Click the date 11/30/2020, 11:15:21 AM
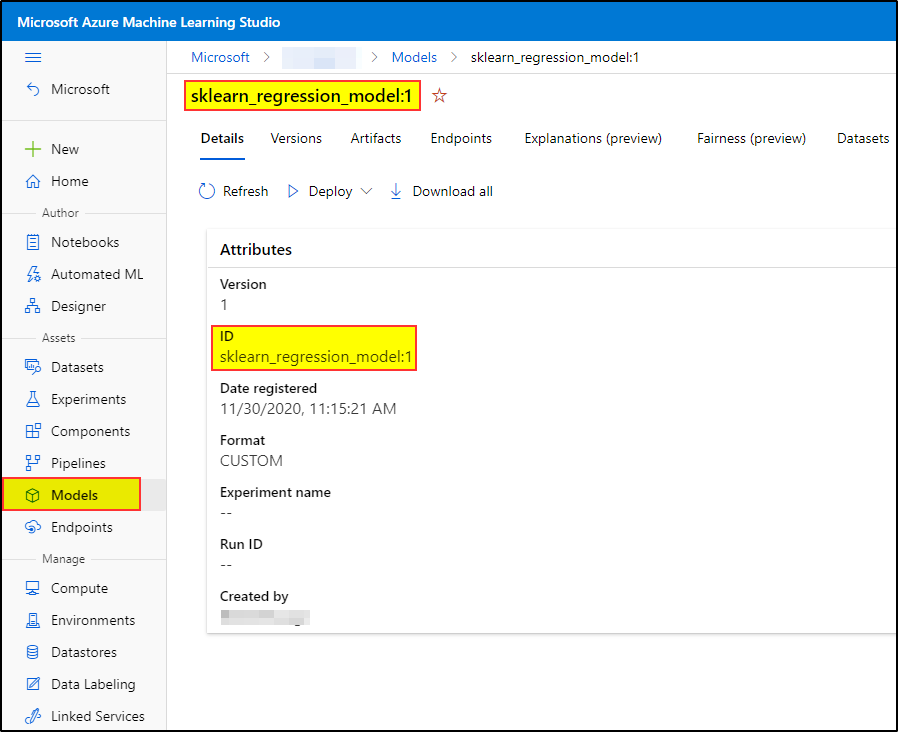This screenshot has width=898, height=732. pos(308,409)
